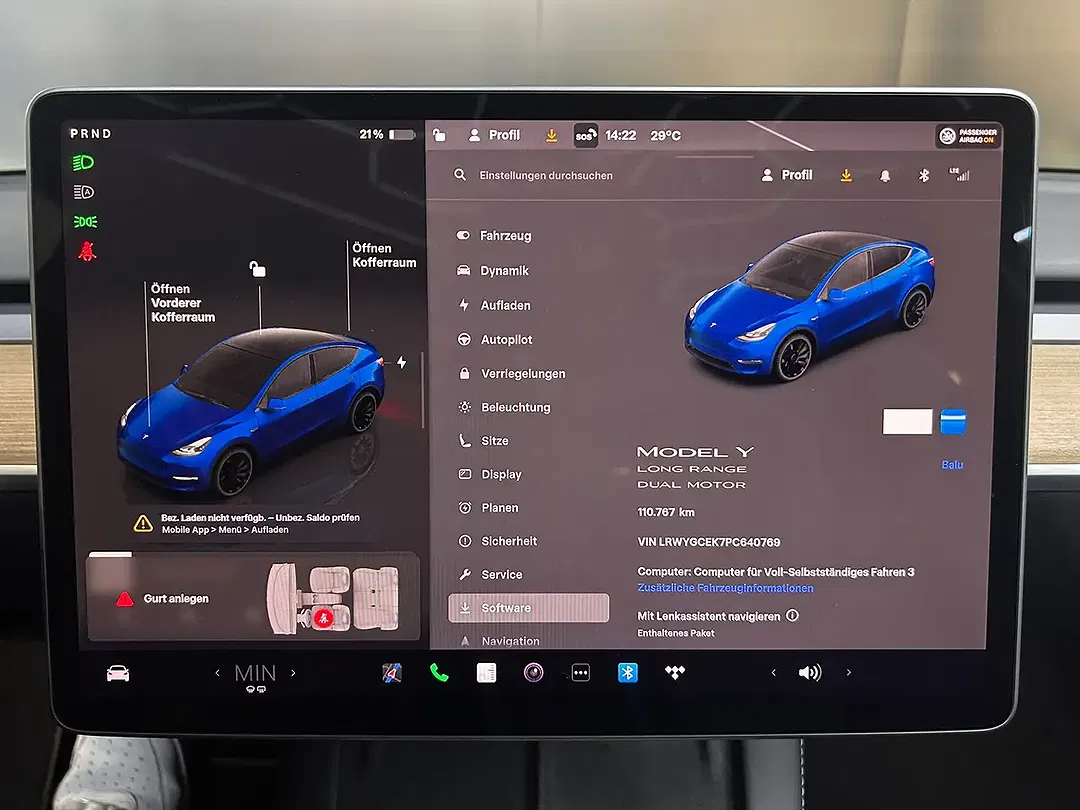This screenshot has height=810, width=1080.
Task: Tap the parking lights indicator icon
Action: pyautogui.click(x=85, y=222)
